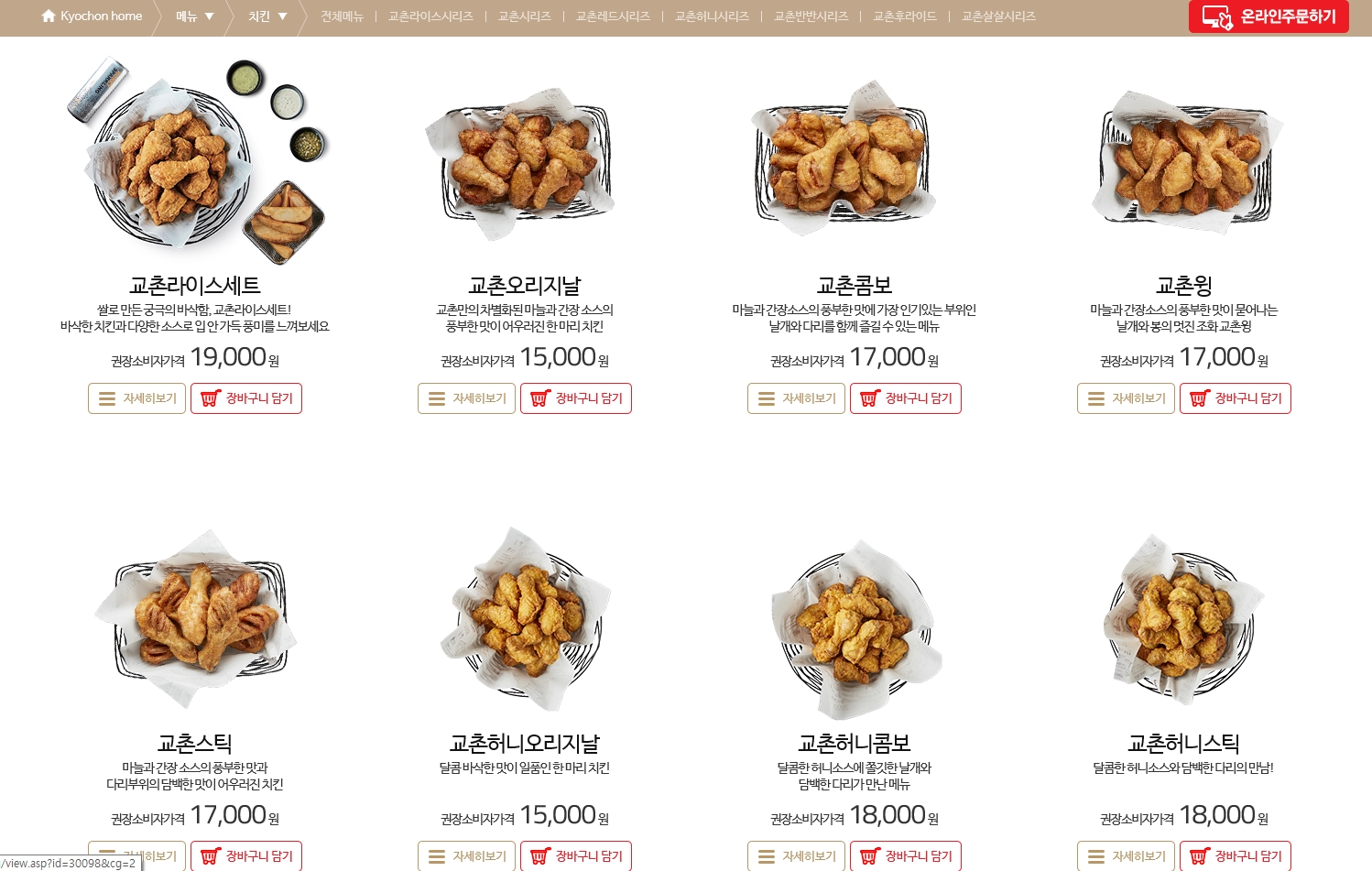The image size is (1372, 871).
Task: Click the online order monitor icon
Action: pyautogui.click(x=1217, y=17)
